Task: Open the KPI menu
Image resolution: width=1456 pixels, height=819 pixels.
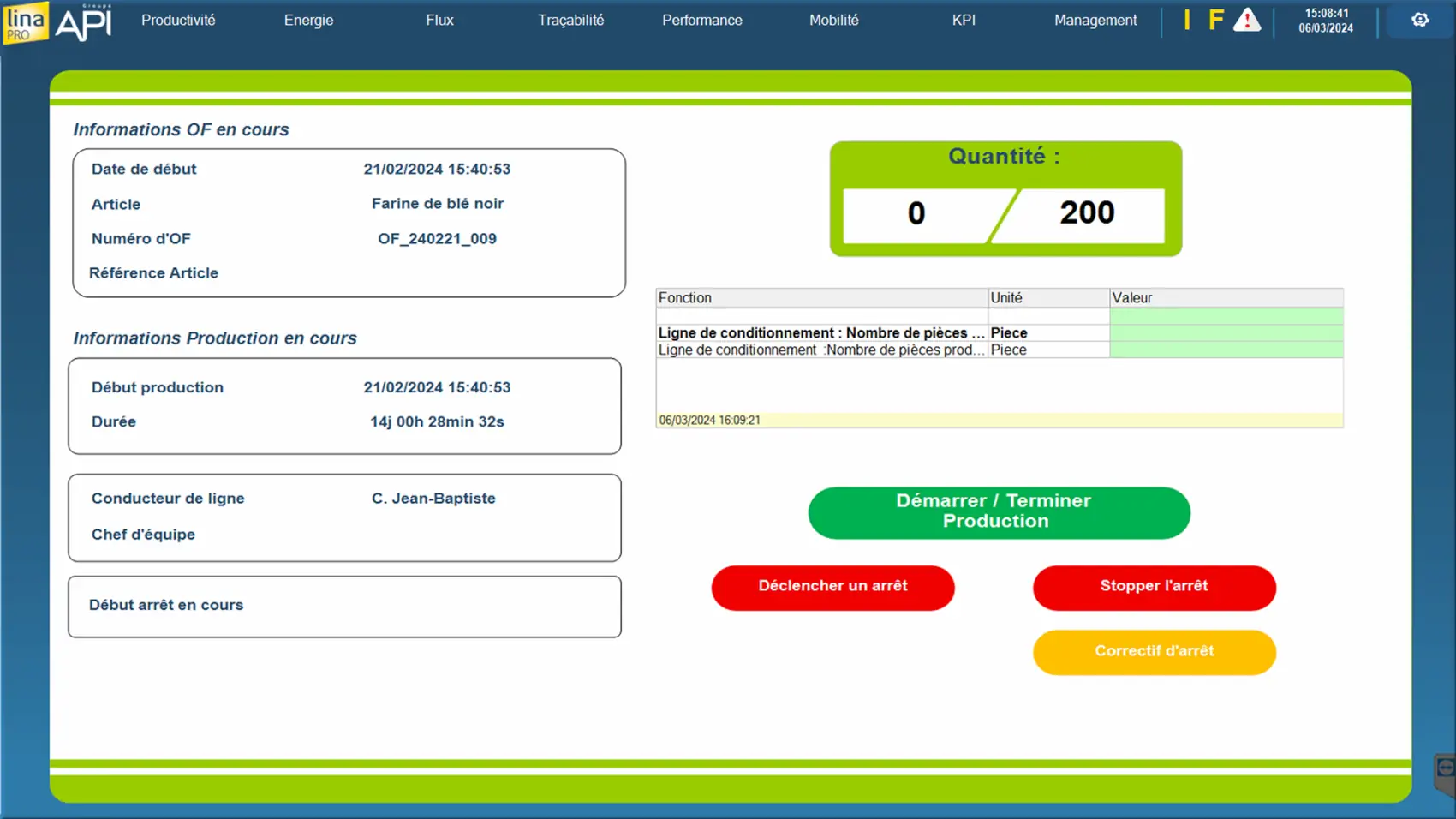Action: click(964, 20)
